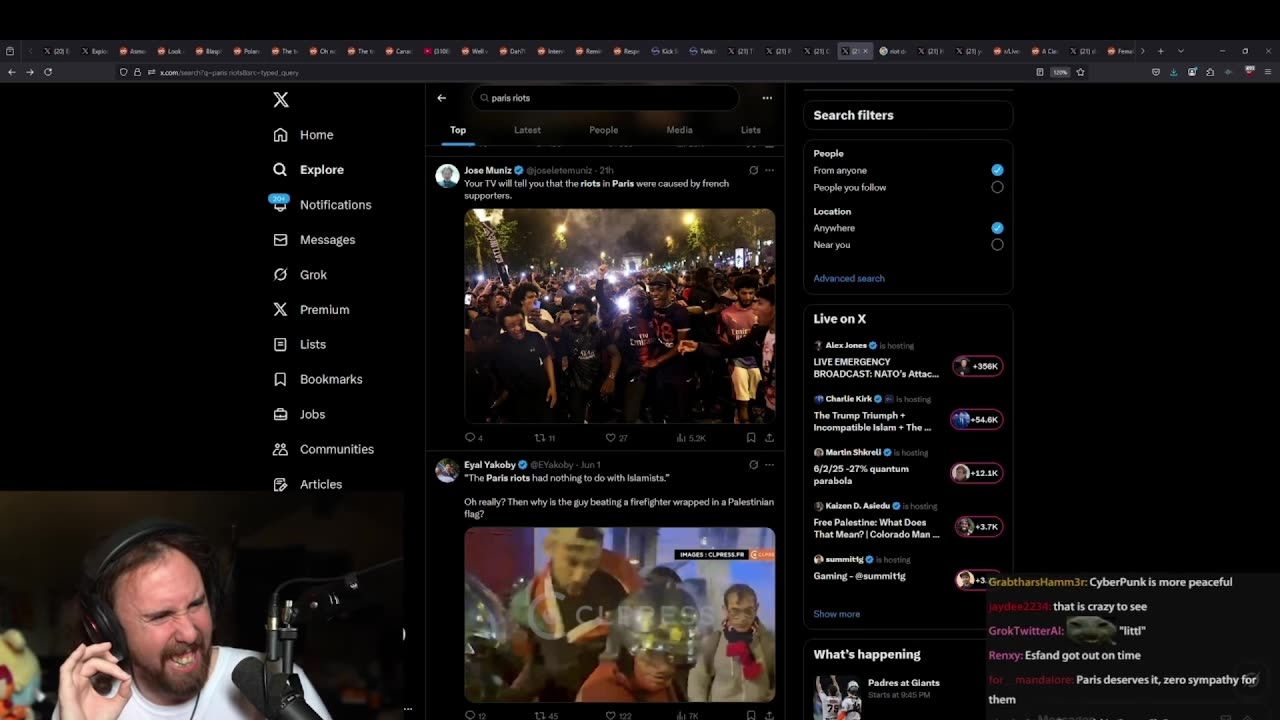Open new browser tab plus button
The width and height of the screenshot is (1280, 720).
[x=1160, y=51]
